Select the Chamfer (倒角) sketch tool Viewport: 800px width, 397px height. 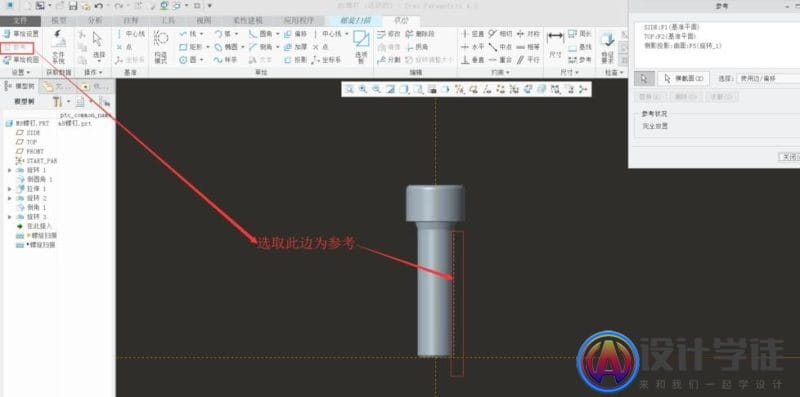[x=261, y=47]
